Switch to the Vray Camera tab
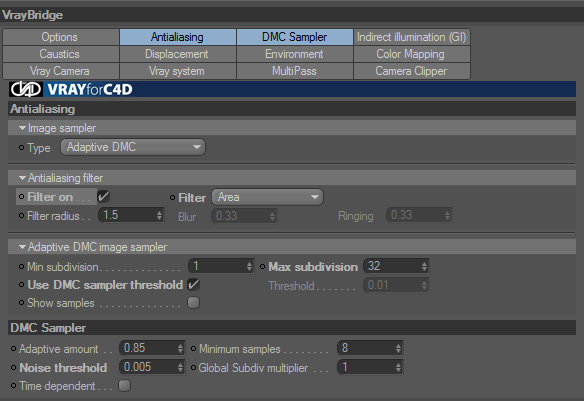This screenshot has width=584, height=401. (61, 71)
